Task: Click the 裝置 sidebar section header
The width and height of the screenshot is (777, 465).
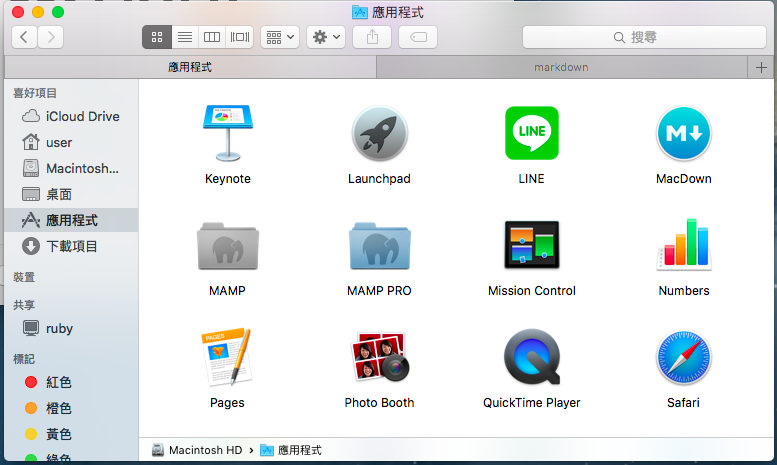Action: 24,277
